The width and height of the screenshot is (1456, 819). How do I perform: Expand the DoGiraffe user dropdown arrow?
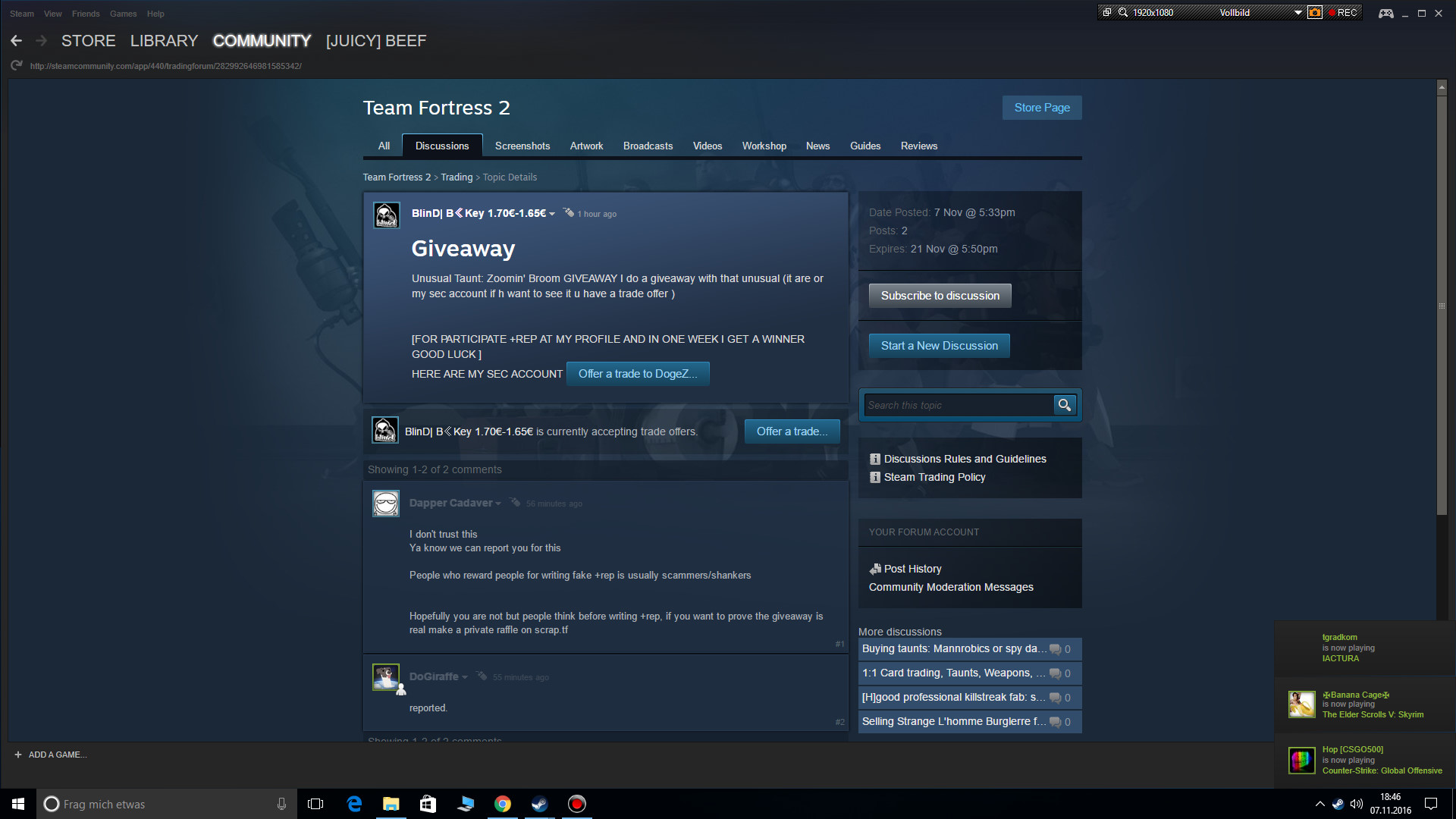(x=465, y=677)
